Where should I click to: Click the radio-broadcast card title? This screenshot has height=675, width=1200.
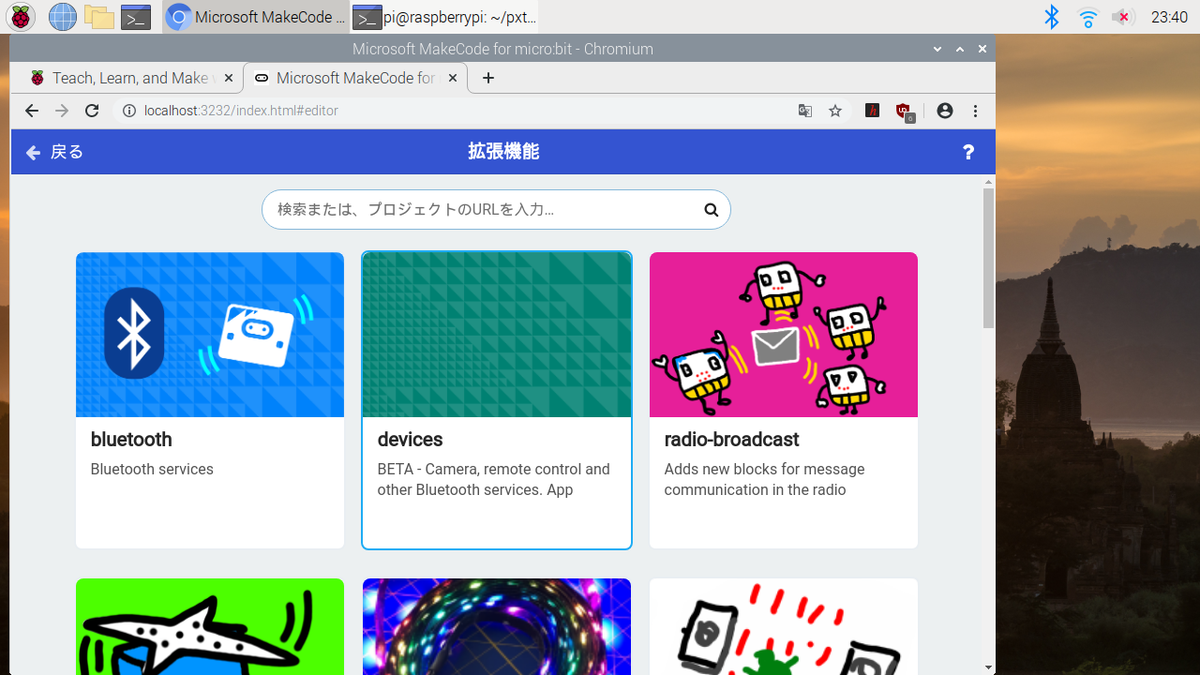(x=732, y=440)
